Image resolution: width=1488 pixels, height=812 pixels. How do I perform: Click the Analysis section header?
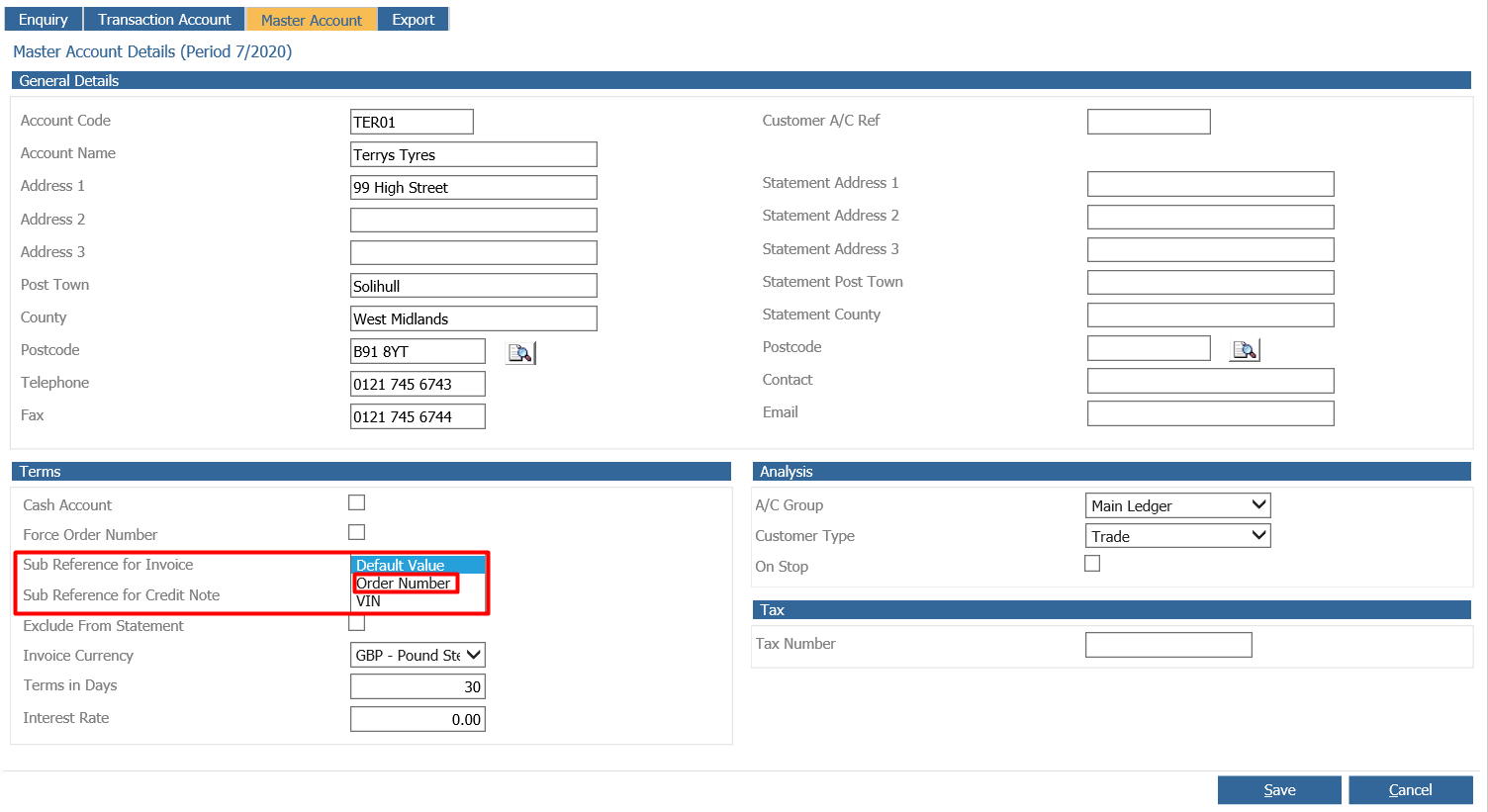(x=1112, y=472)
